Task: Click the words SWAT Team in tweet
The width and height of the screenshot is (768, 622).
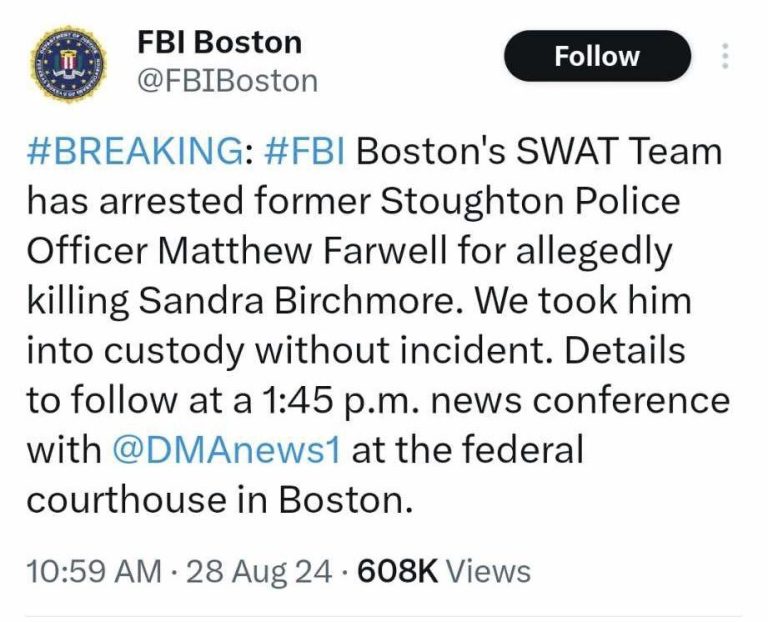Action: coord(620,151)
